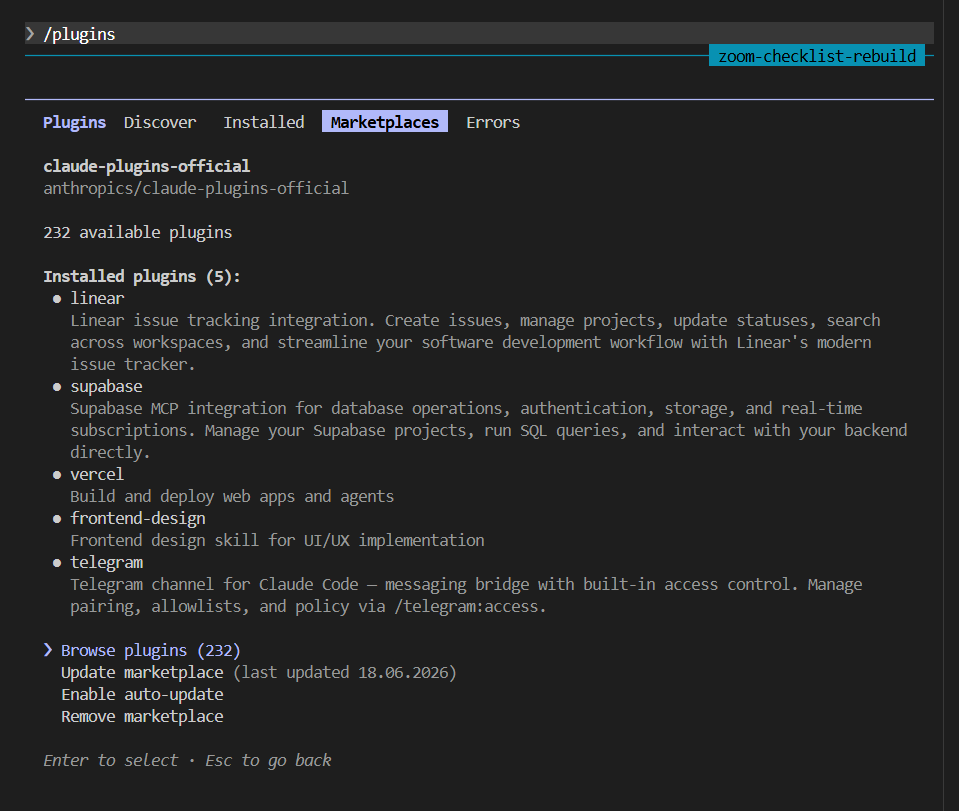Click the last updated 18.06.2026 text
This screenshot has height=811, width=959.
tap(344, 672)
